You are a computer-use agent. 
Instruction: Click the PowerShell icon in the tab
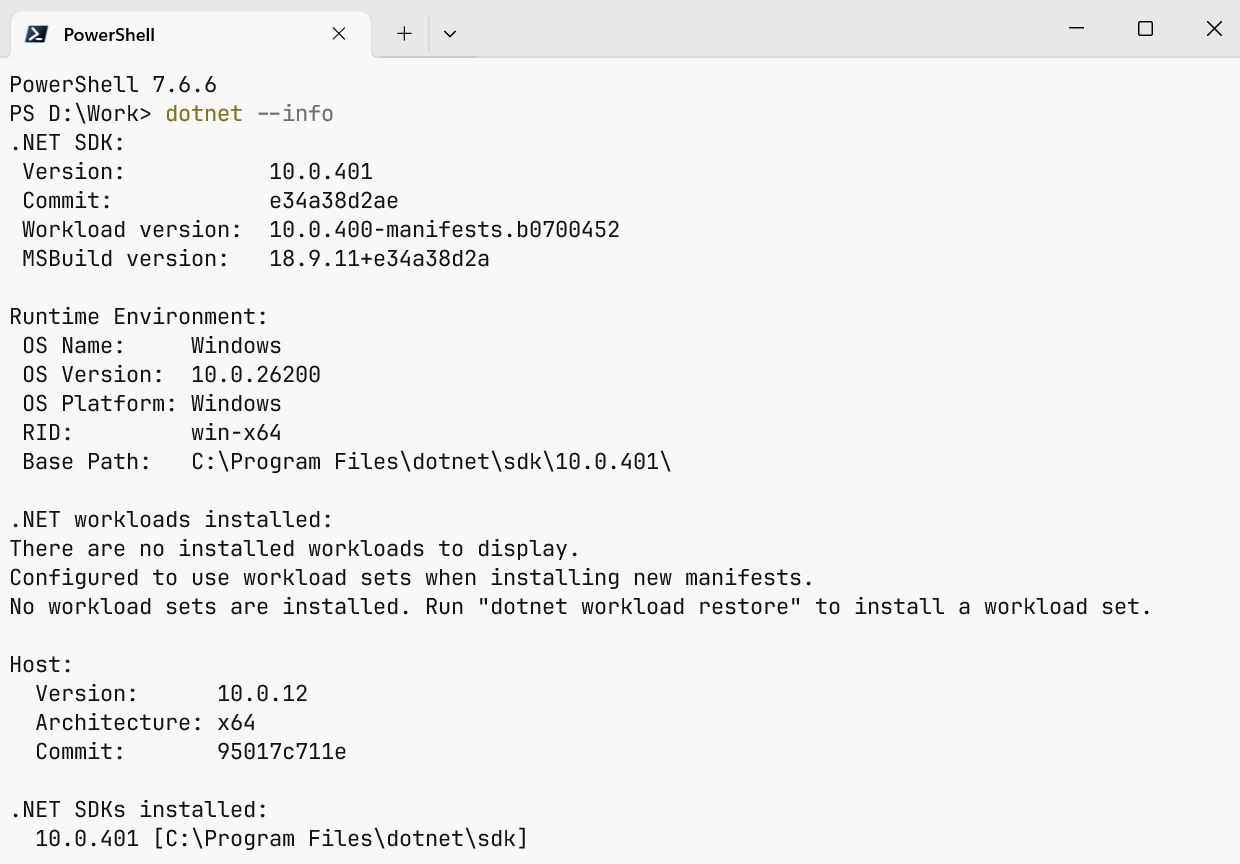36,34
